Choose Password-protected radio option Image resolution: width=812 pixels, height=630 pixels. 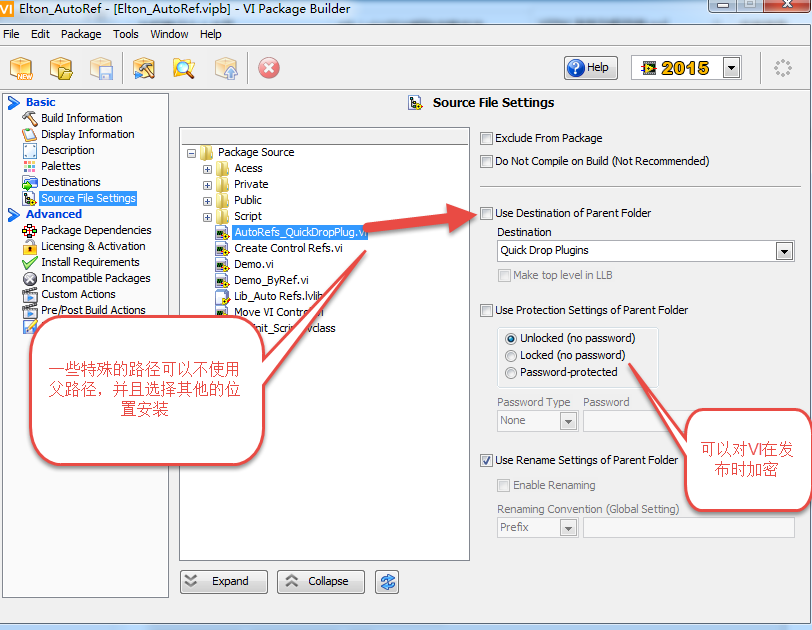(x=511, y=373)
